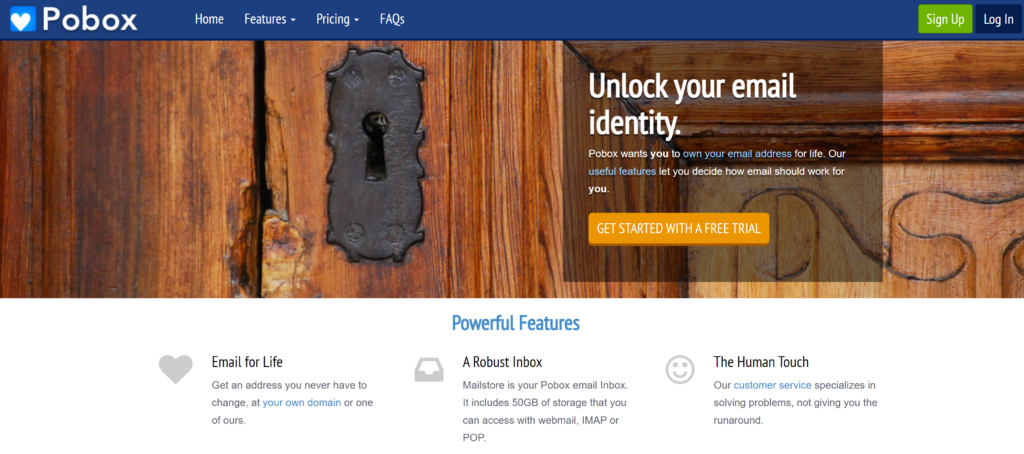Image resolution: width=1024 pixels, height=454 pixels.
Task: Click the green Sign Up button
Action: click(x=945, y=19)
